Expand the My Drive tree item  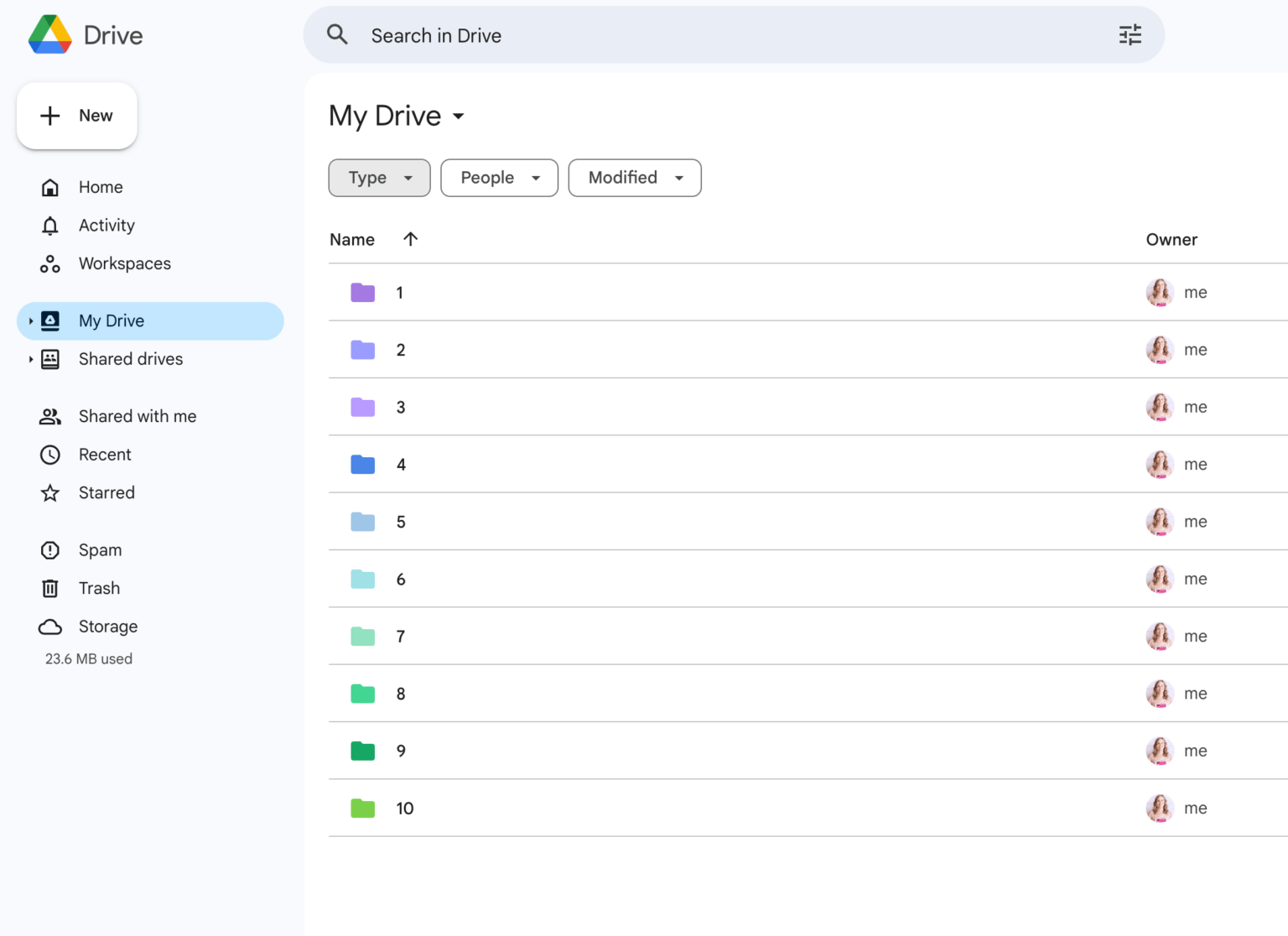(x=31, y=320)
